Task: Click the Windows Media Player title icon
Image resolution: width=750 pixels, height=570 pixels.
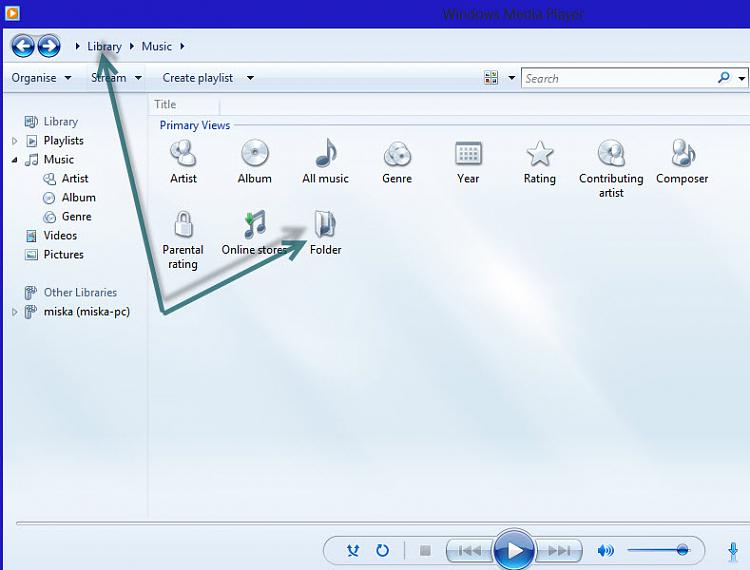Action: click(12, 13)
